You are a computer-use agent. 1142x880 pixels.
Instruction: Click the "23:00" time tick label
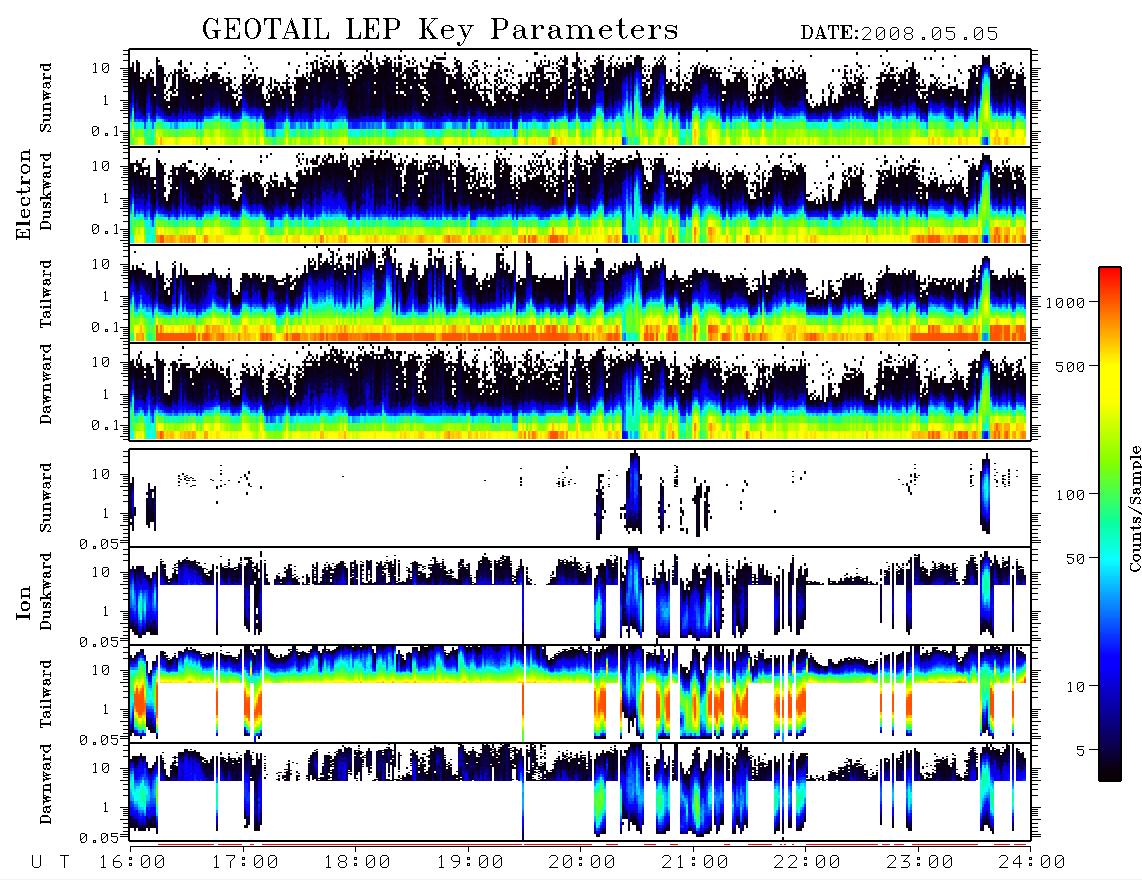[919, 862]
